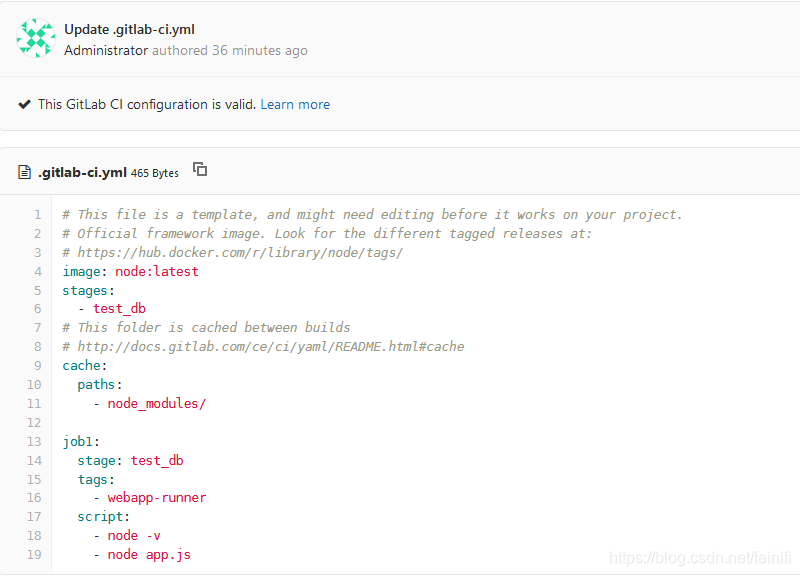
Task: Select line number 13 in the gutter
Action: click(34, 441)
